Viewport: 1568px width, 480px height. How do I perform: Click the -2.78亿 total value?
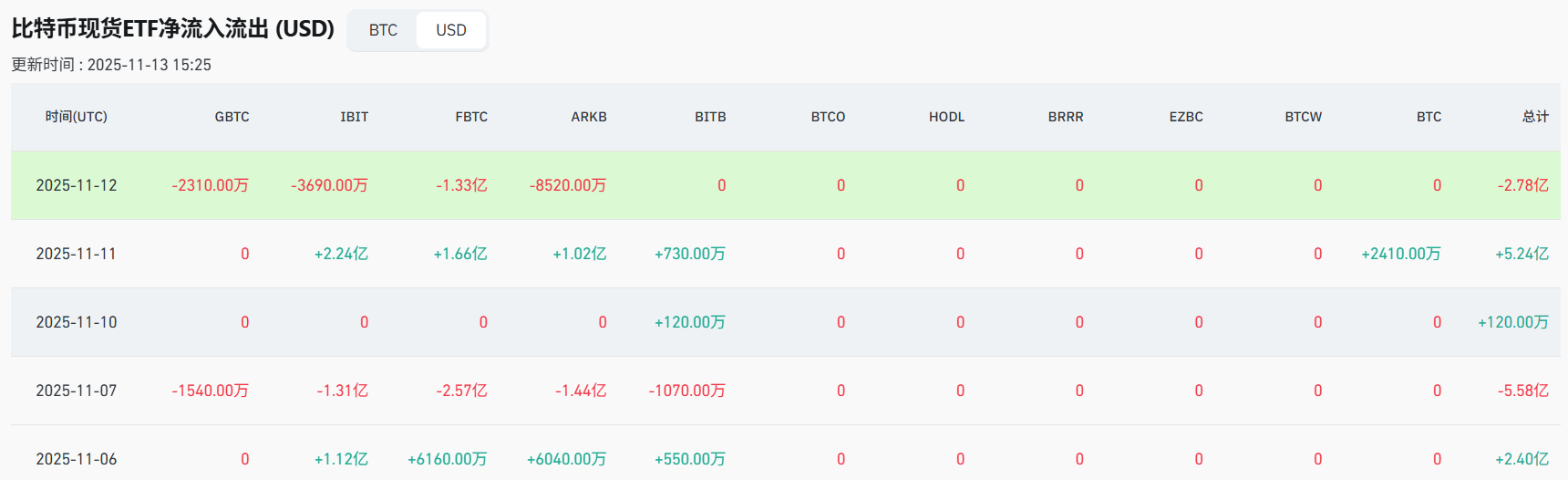coord(1522,185)
